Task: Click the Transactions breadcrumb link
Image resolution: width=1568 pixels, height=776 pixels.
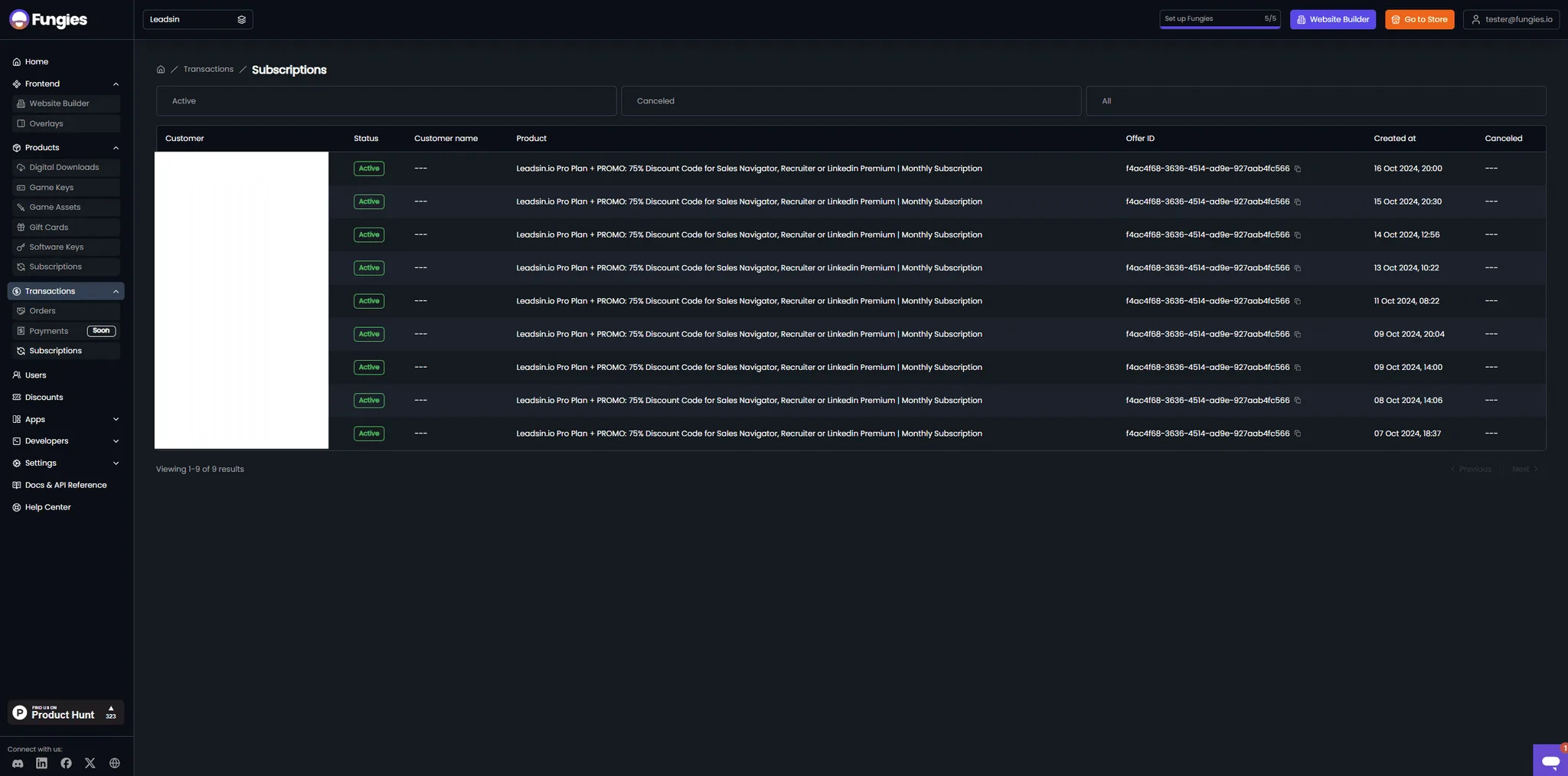Action: coord(208,69)
